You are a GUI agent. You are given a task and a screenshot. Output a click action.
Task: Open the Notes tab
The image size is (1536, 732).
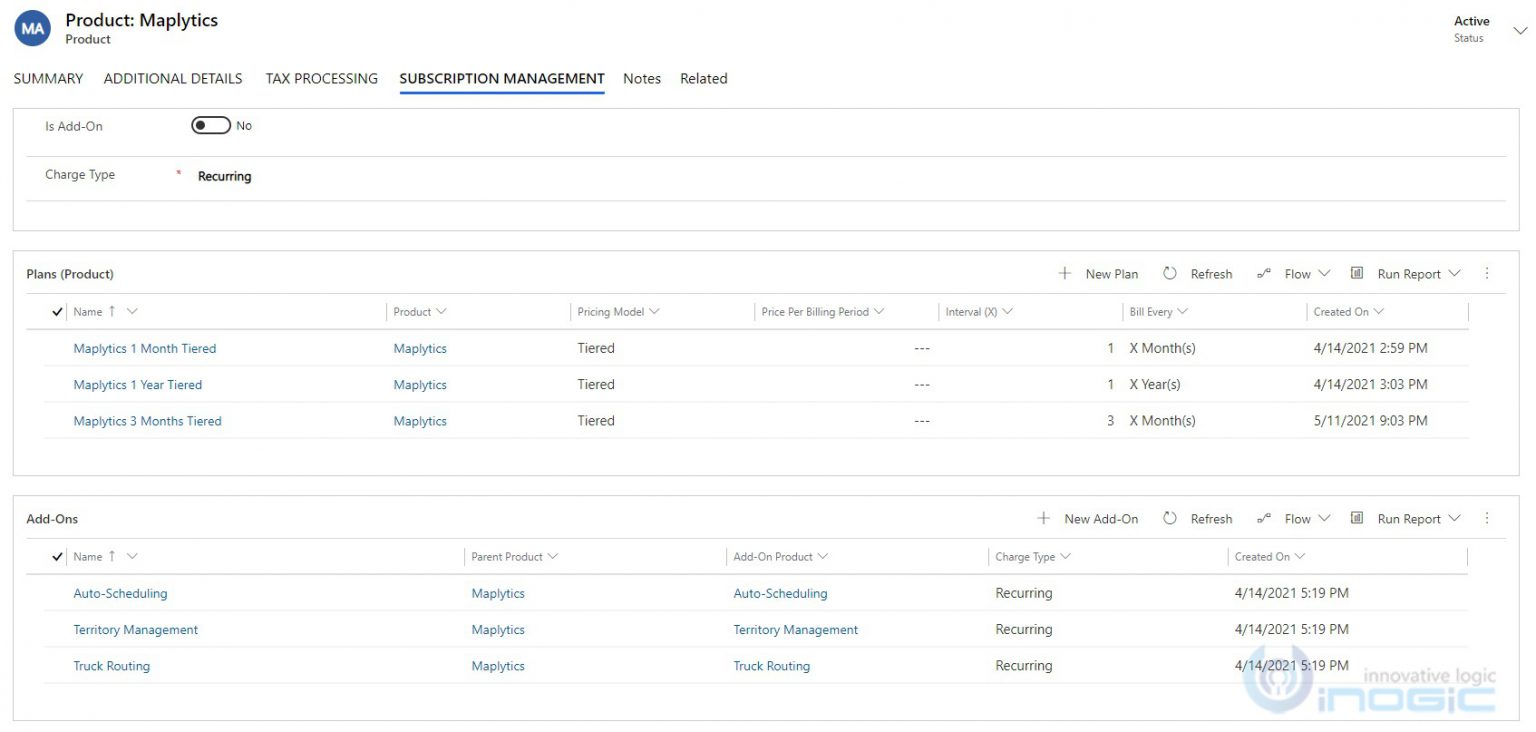641,78
